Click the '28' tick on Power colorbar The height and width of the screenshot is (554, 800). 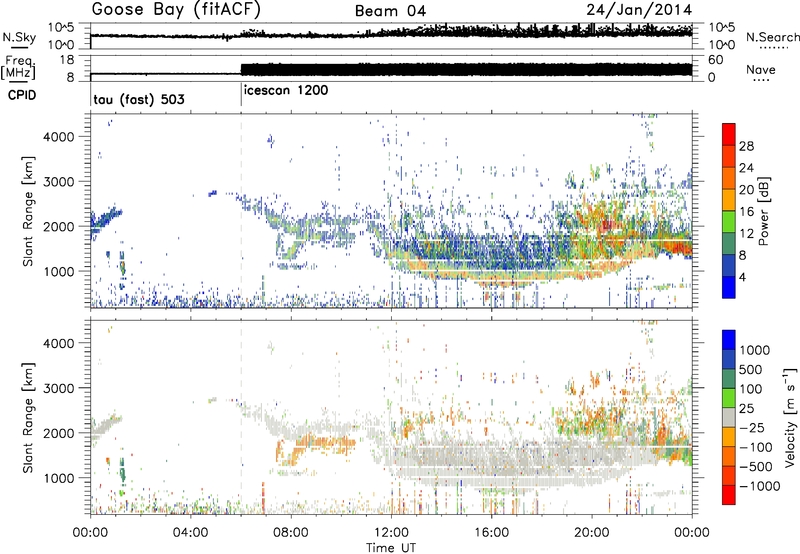(746, 146)
